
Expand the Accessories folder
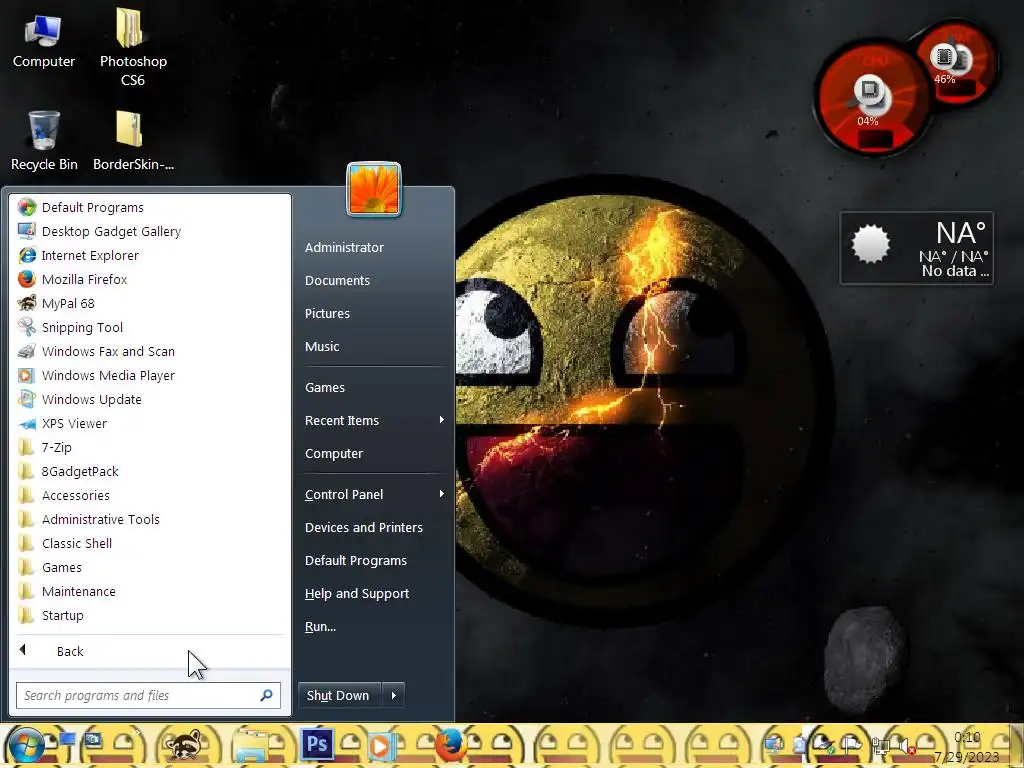(150, 496)
